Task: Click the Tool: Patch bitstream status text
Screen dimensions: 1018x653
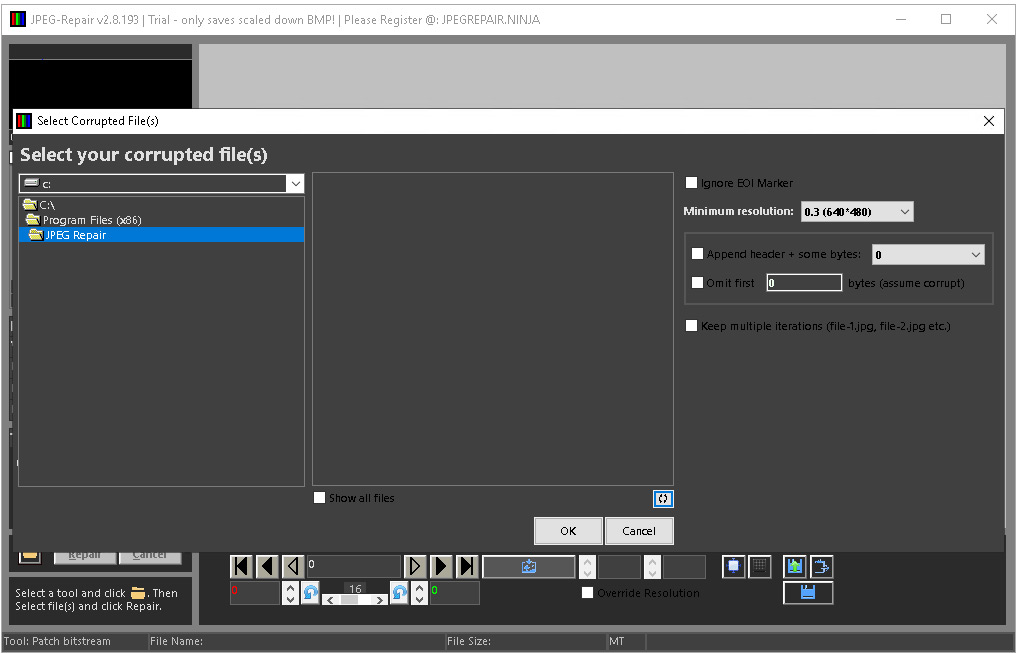Action: pos(57,641)
